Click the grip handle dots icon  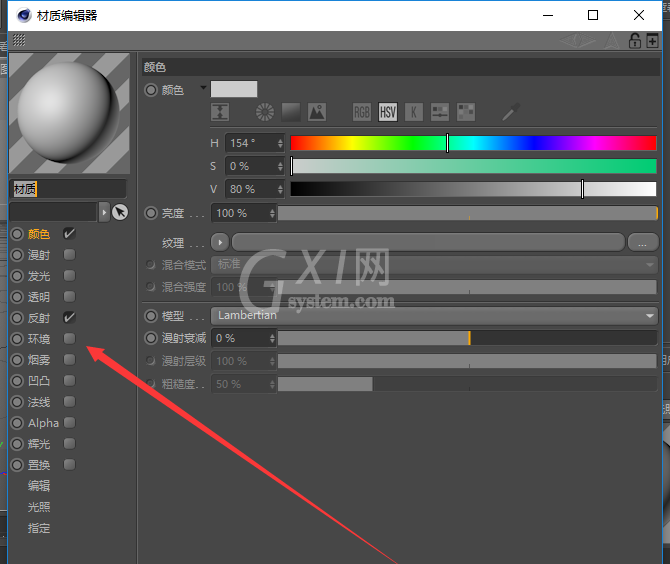[x=19, y=40]
